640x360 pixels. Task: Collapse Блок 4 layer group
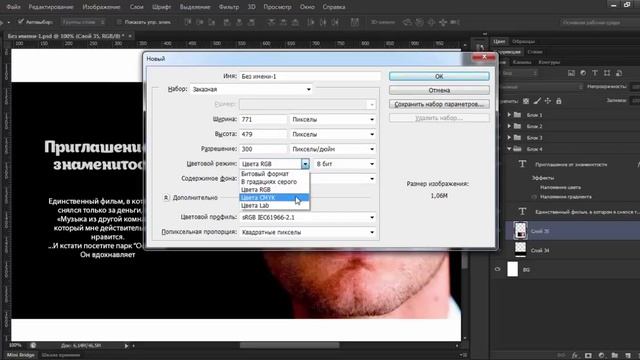pyautogui.click(x=509, y=149)
